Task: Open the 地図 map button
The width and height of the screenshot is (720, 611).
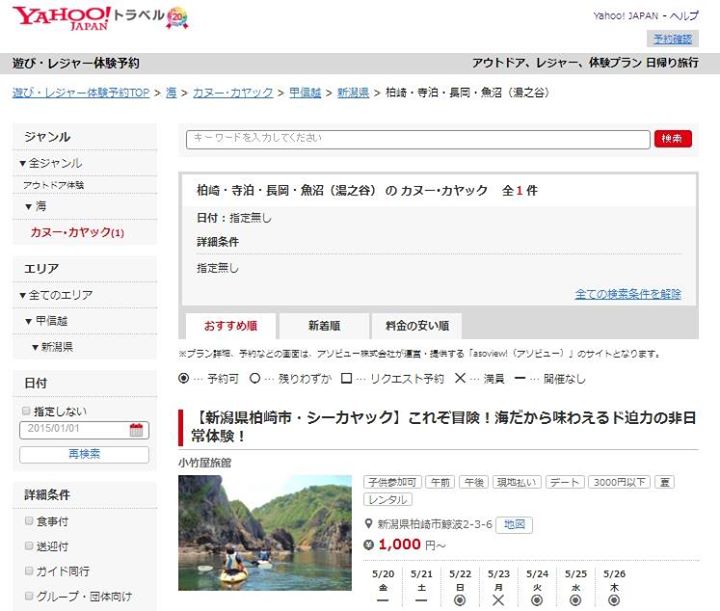Action: click(514, 524)
